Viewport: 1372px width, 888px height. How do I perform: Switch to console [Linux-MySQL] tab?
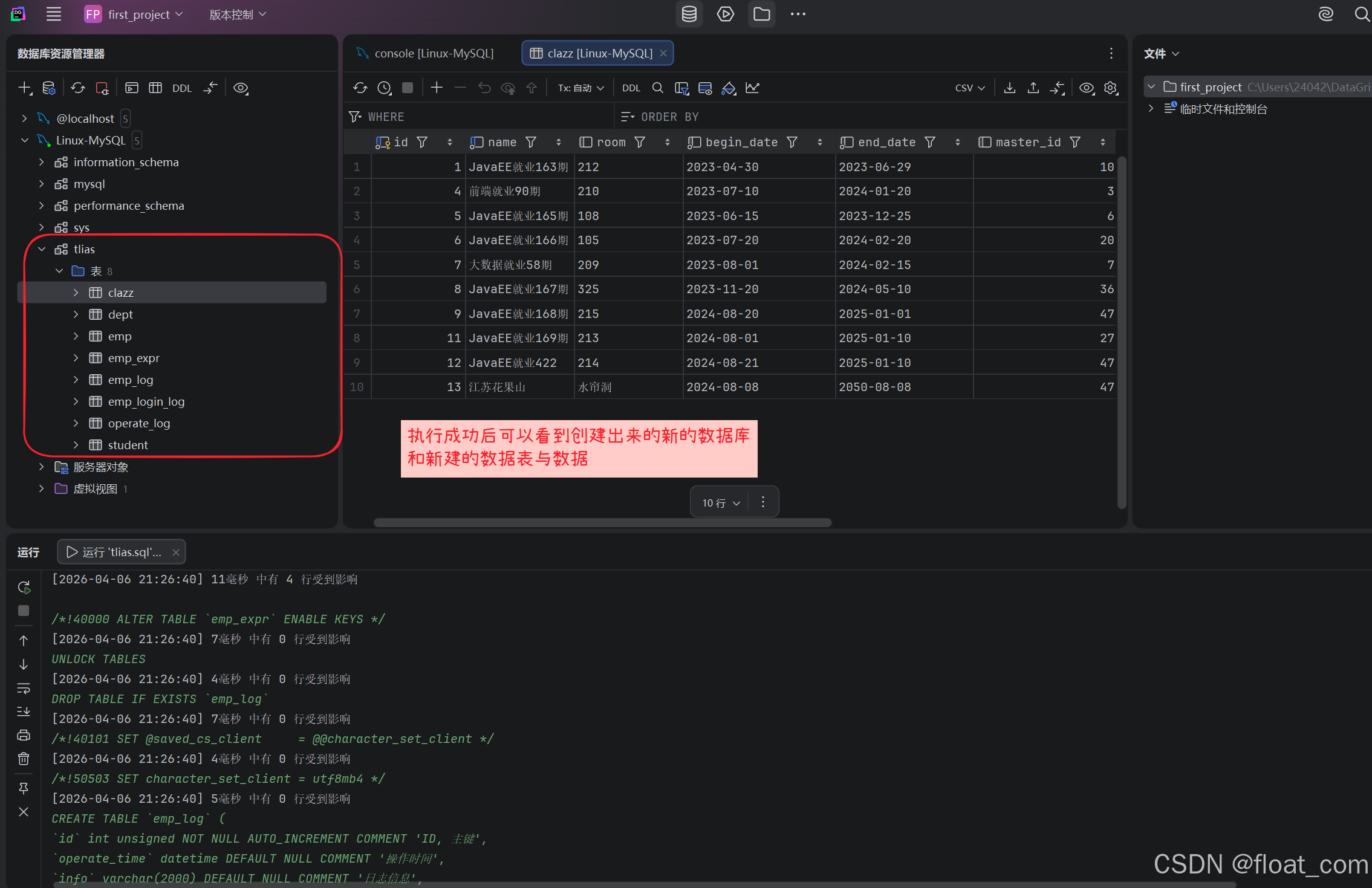[x=433, y=53]
